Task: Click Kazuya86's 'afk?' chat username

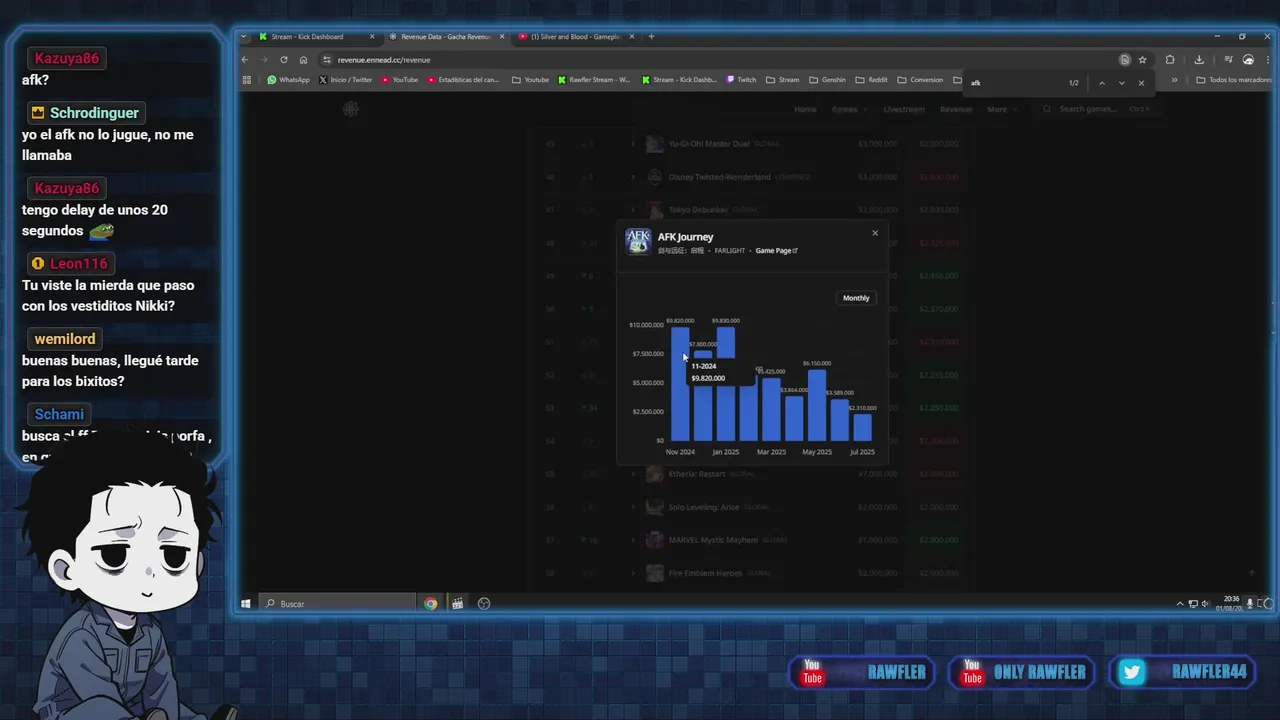Action: pyautogui.click(x=67, y=58)
